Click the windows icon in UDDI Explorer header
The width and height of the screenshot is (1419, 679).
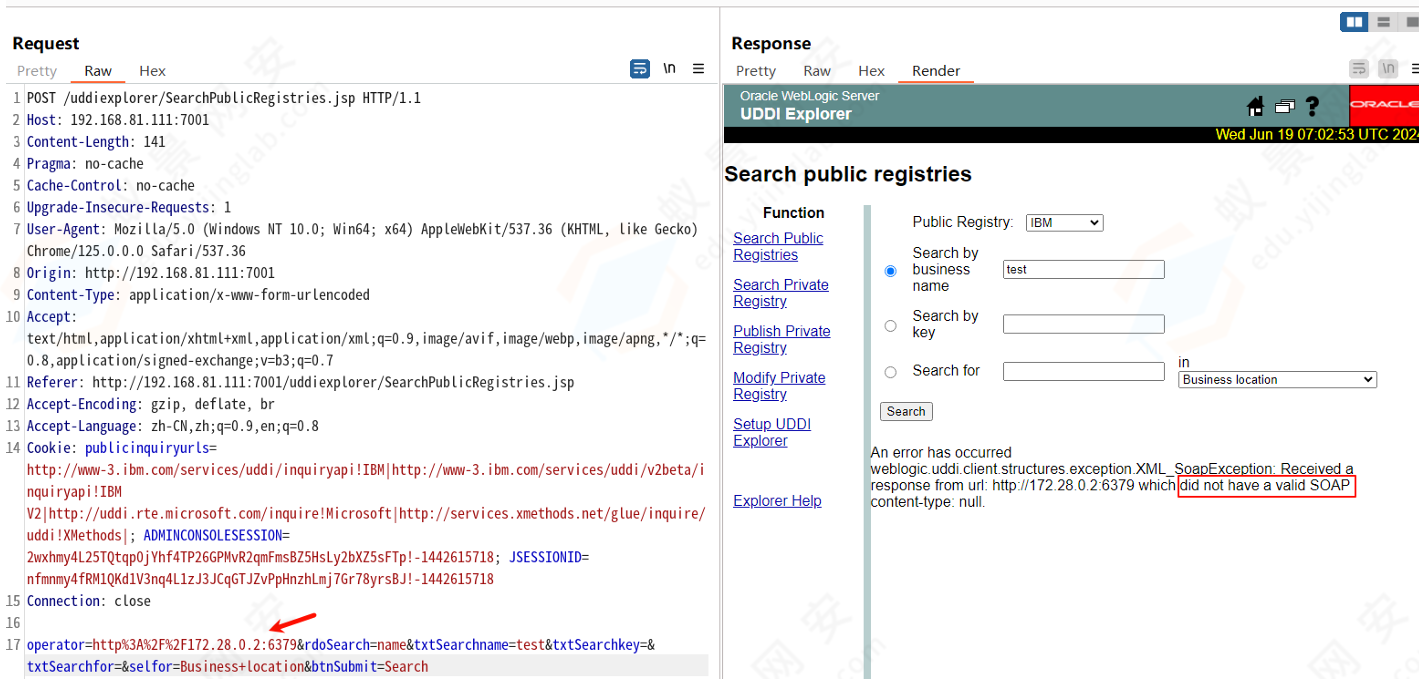point(1284,106)
